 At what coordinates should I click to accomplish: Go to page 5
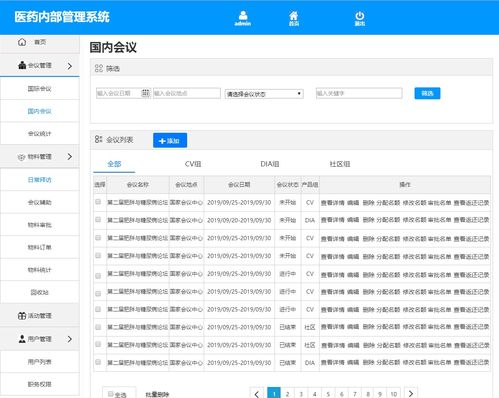pos(328,394)
